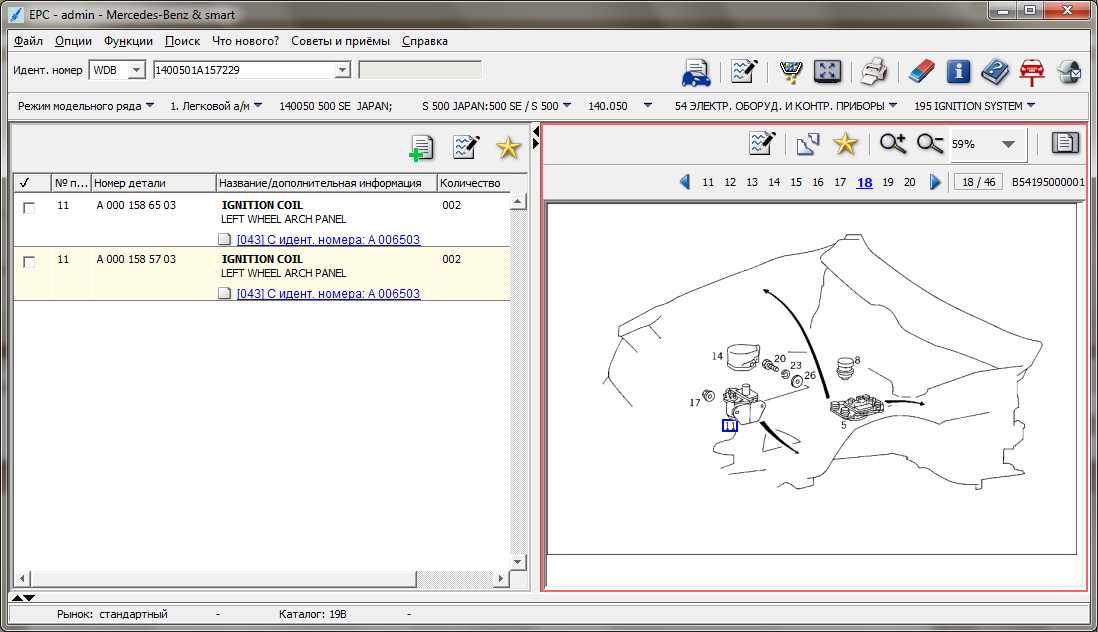Open the WDB identifier prefix dropdown

point(137,70)
